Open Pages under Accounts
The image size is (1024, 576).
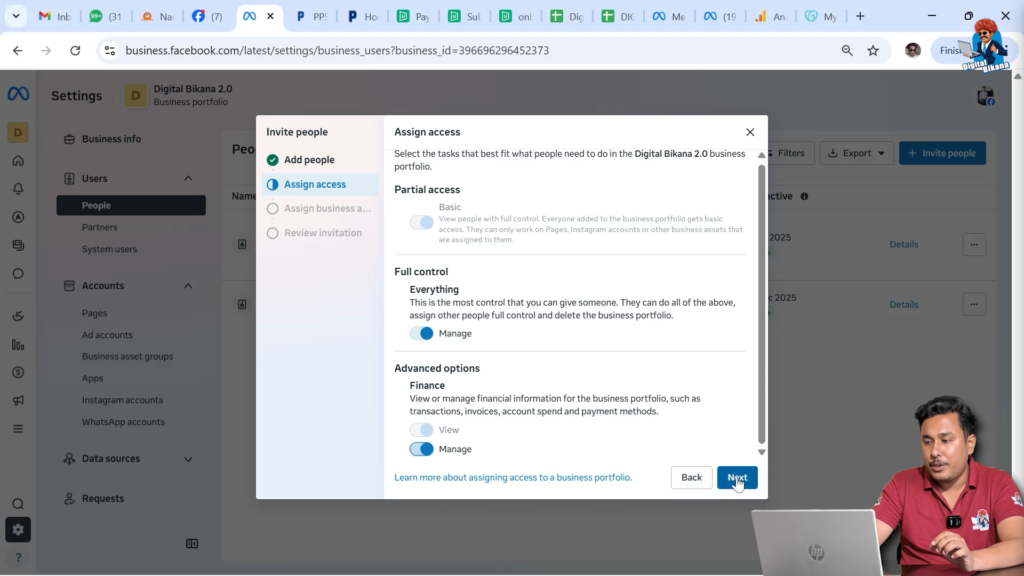click(x=94, y=313)
